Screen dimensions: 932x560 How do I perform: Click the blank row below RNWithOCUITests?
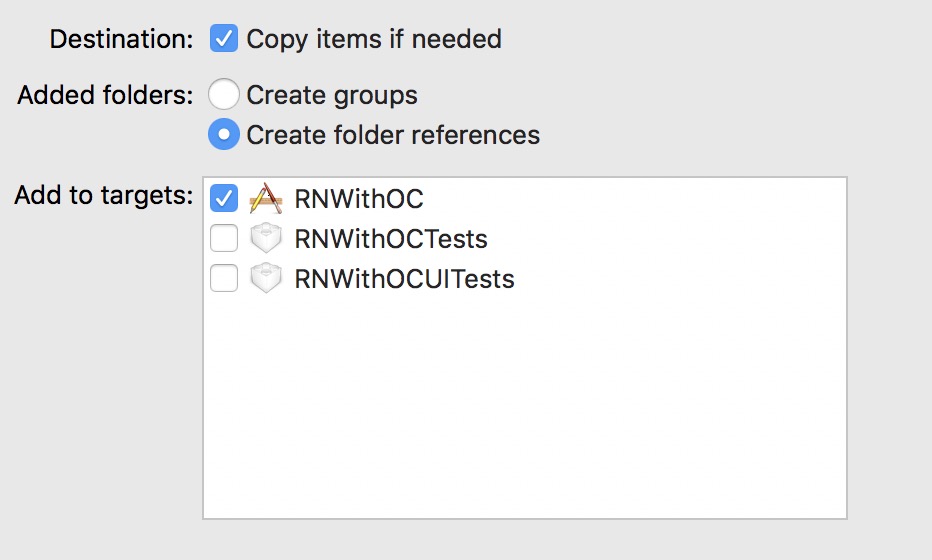525,319
